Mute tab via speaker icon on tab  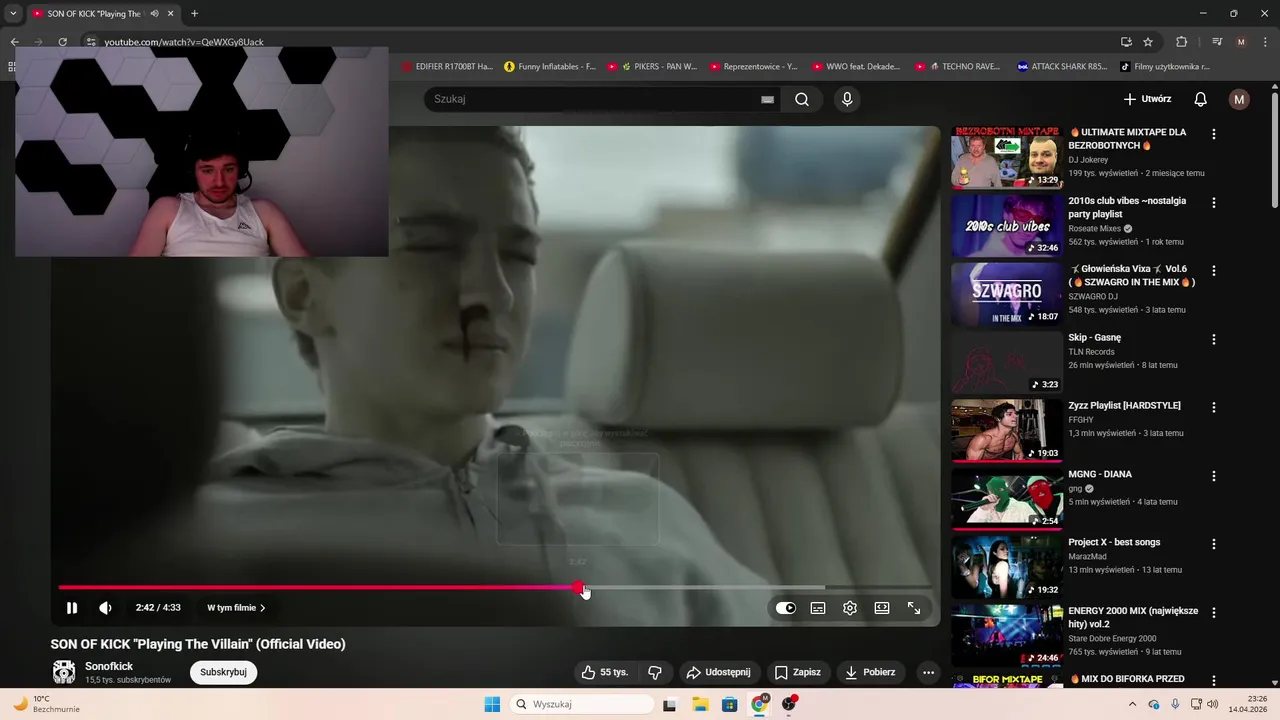coord(154,14)
